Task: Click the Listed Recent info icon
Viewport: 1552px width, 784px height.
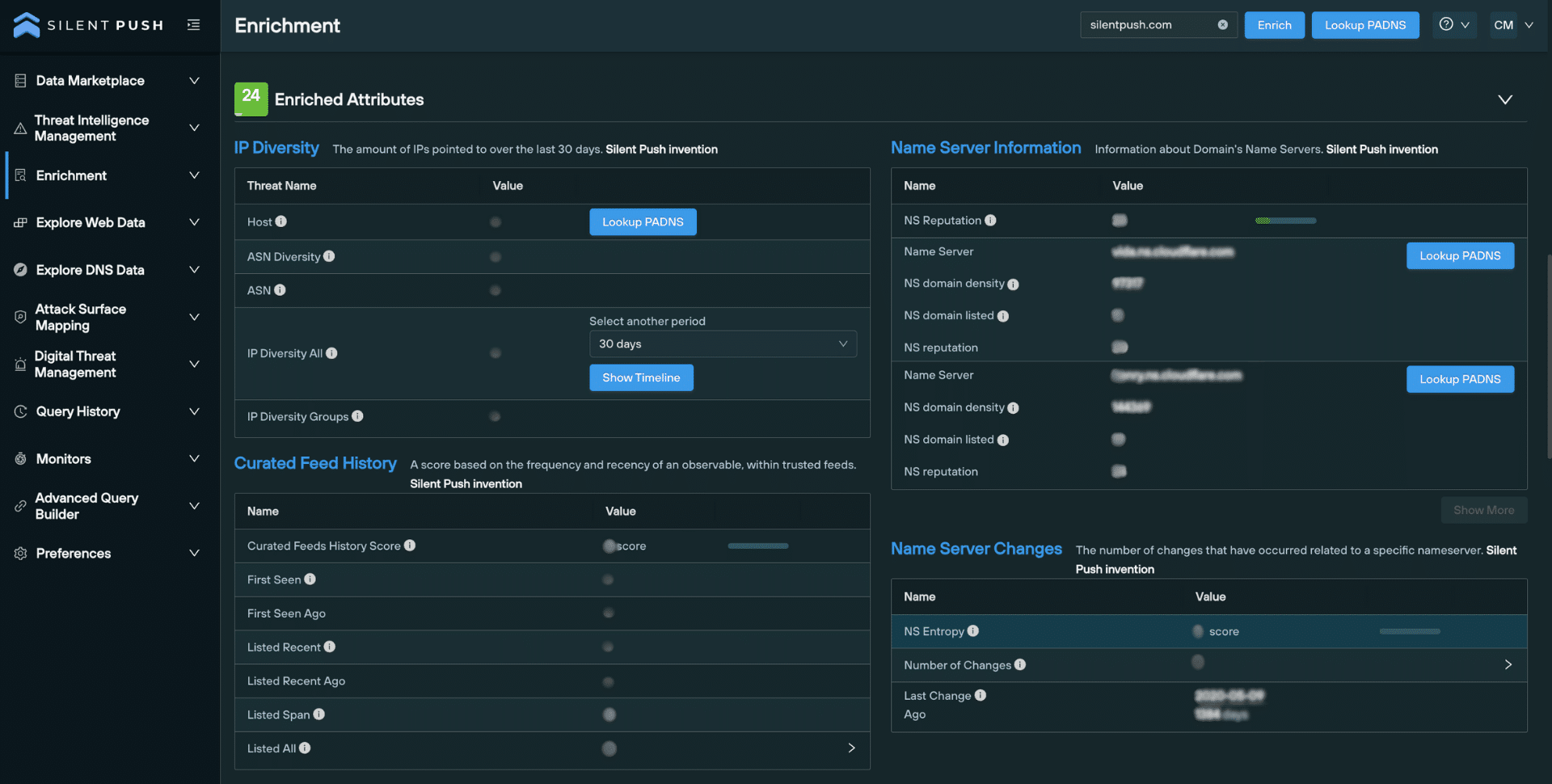Action: tap(330, 647)
